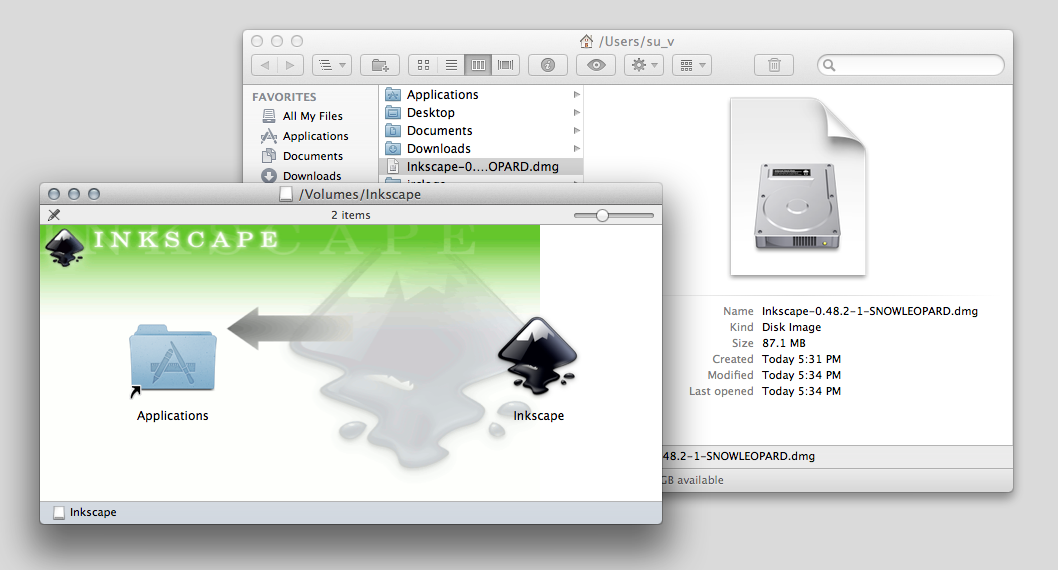1058x570 pixels.
Task: Open Quick Look with the eye icon
Action: coord(596,65)
